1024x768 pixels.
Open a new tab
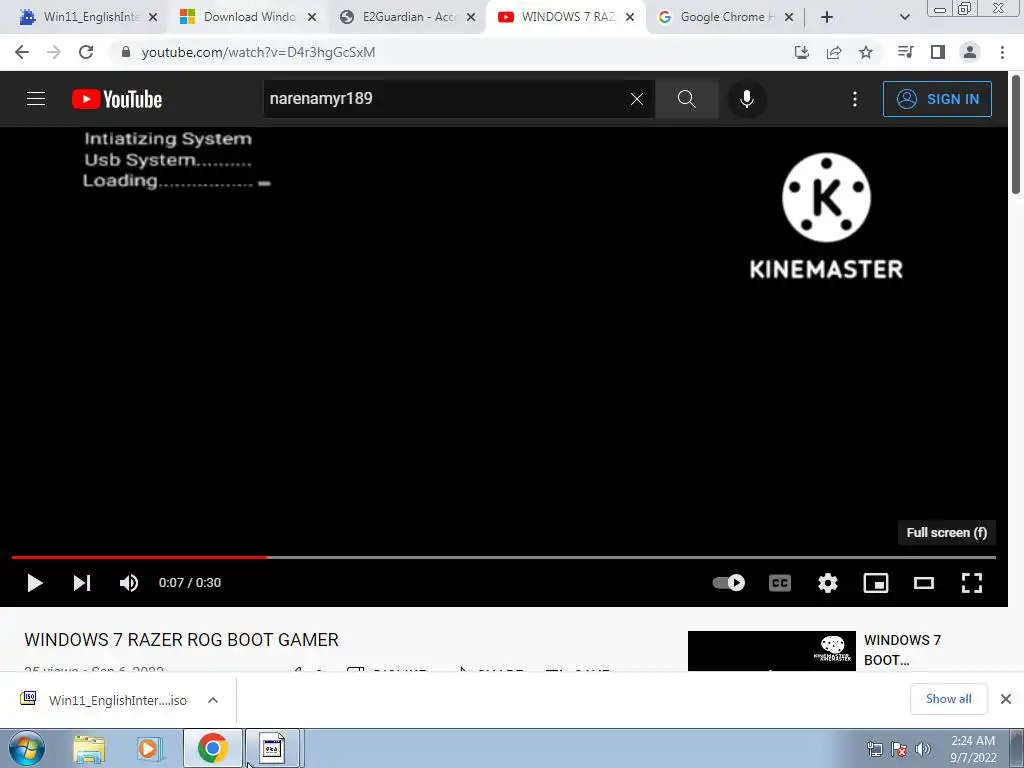click(x=827, y=17)
